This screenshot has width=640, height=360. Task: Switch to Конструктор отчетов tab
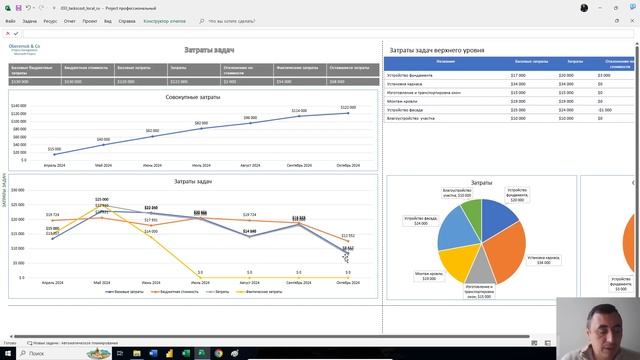[x=164, y=21]
